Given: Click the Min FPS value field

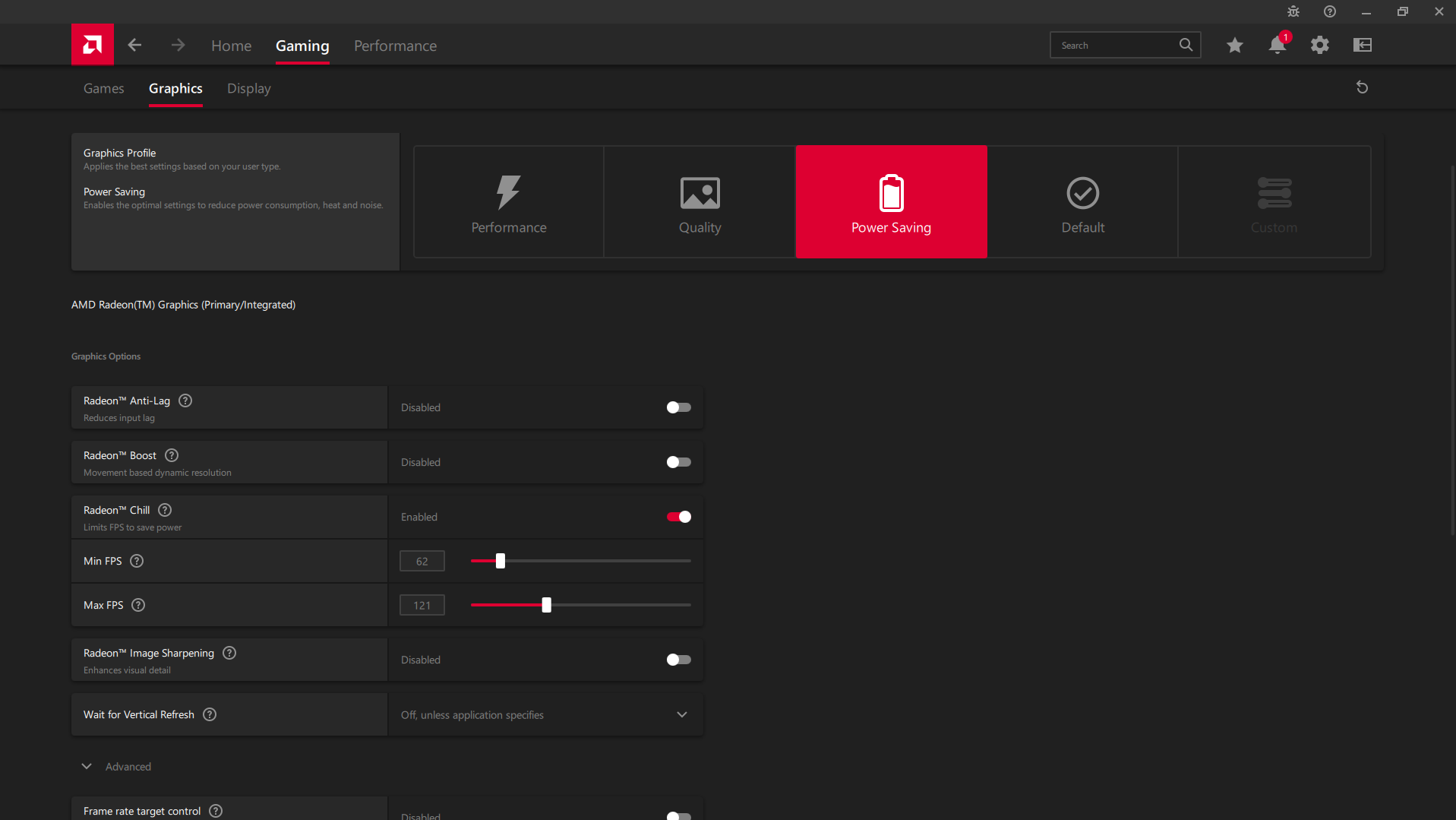Looking at the screenshot, I should [422, 561].
